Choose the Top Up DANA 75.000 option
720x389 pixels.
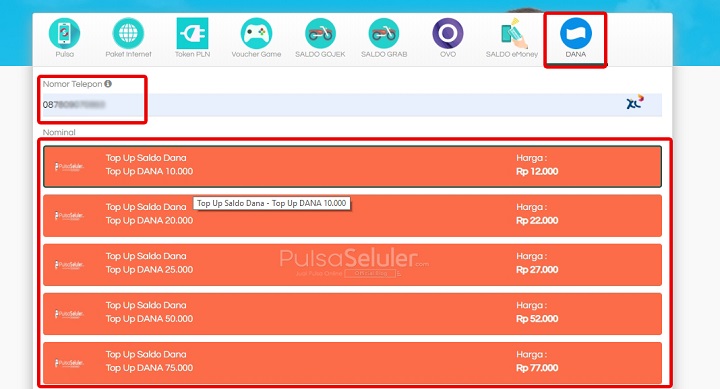pos(352,363)
